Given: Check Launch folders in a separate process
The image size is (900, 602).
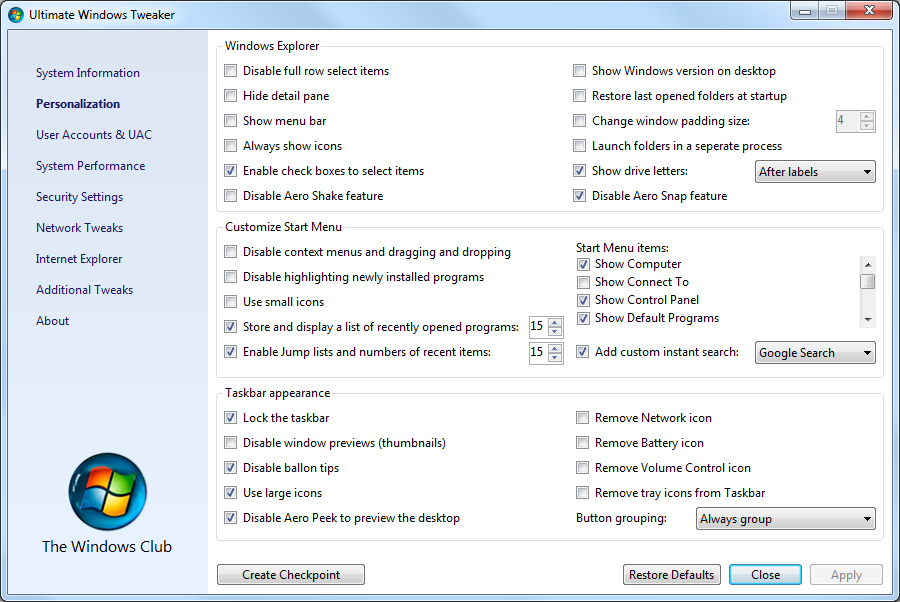Looking at the screenshot, I should (579, 145).
